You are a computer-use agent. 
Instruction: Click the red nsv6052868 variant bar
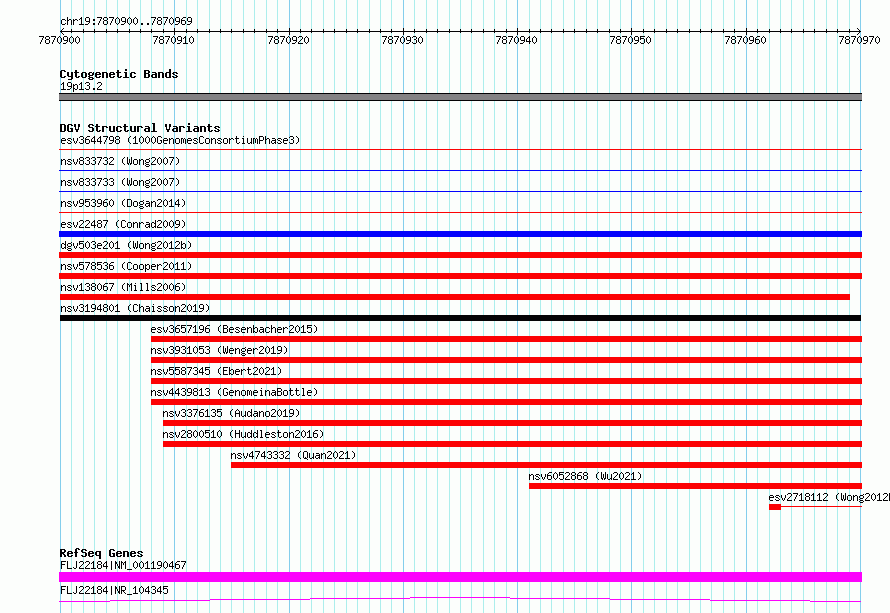click(x=695, y=486)
